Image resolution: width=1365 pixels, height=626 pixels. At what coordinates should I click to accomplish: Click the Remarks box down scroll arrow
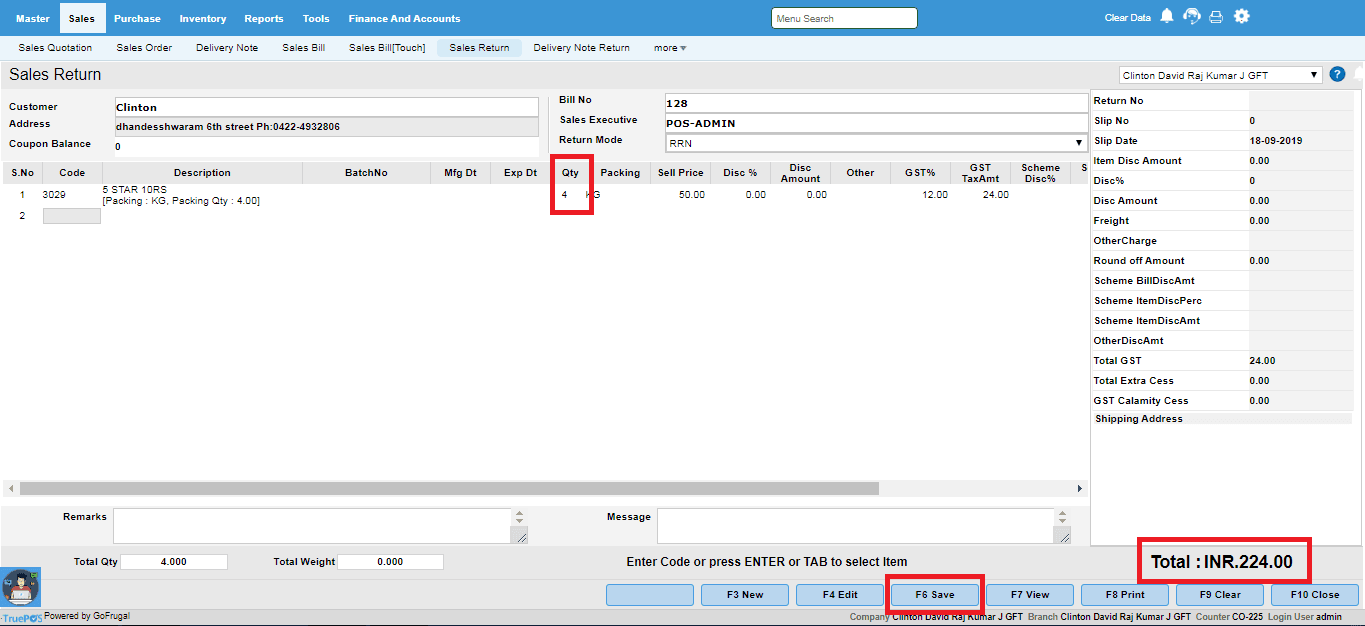pos(519,521)
